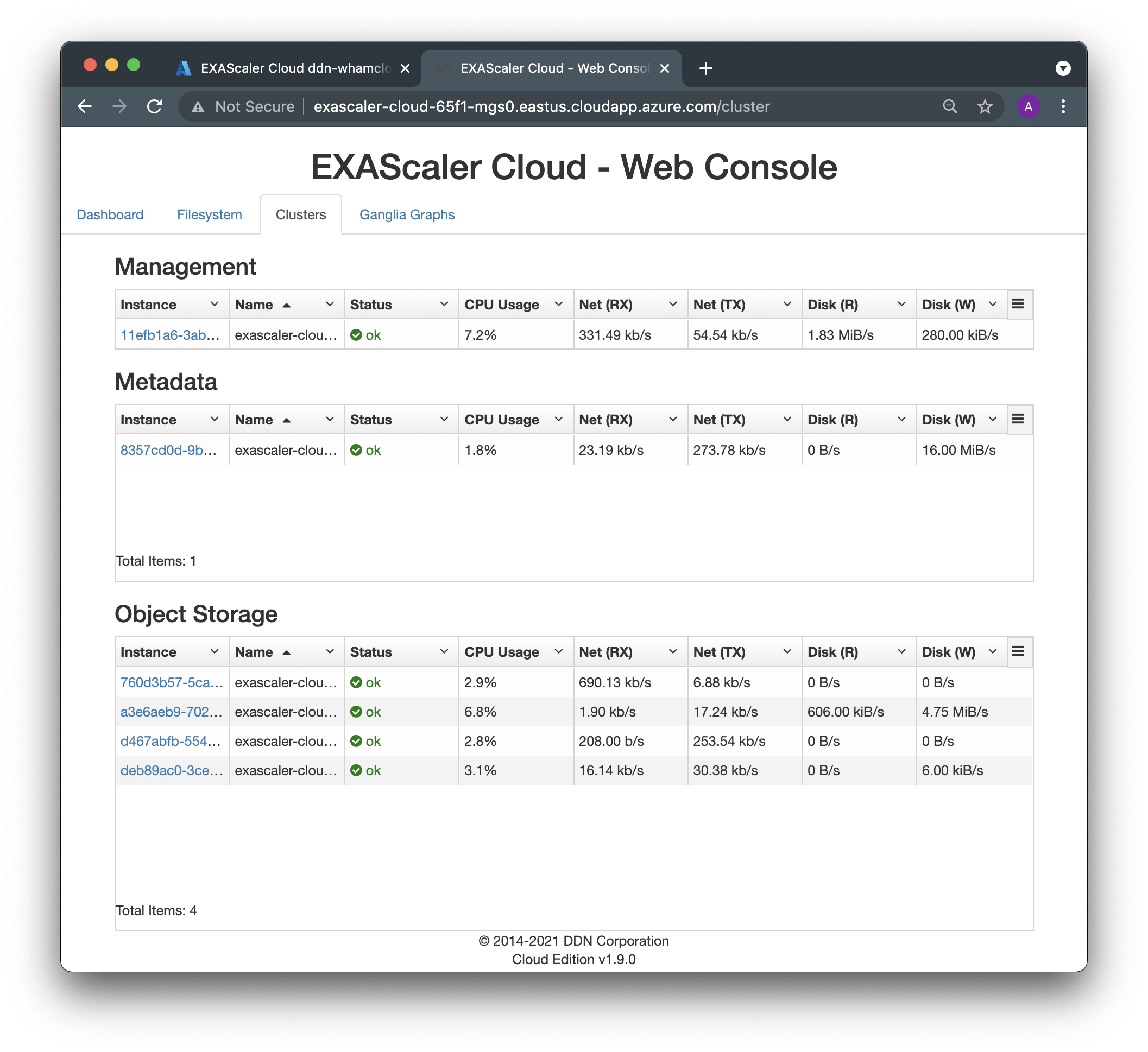
Task: Open instance link a3e6aeb9-702...
Action: (x=171, y=712)
